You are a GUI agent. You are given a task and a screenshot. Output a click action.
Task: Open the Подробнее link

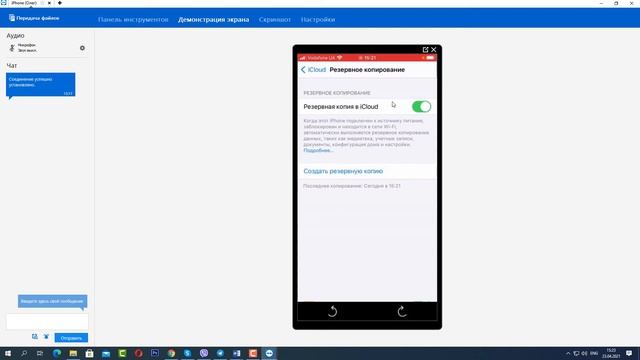tap(318, 150)
